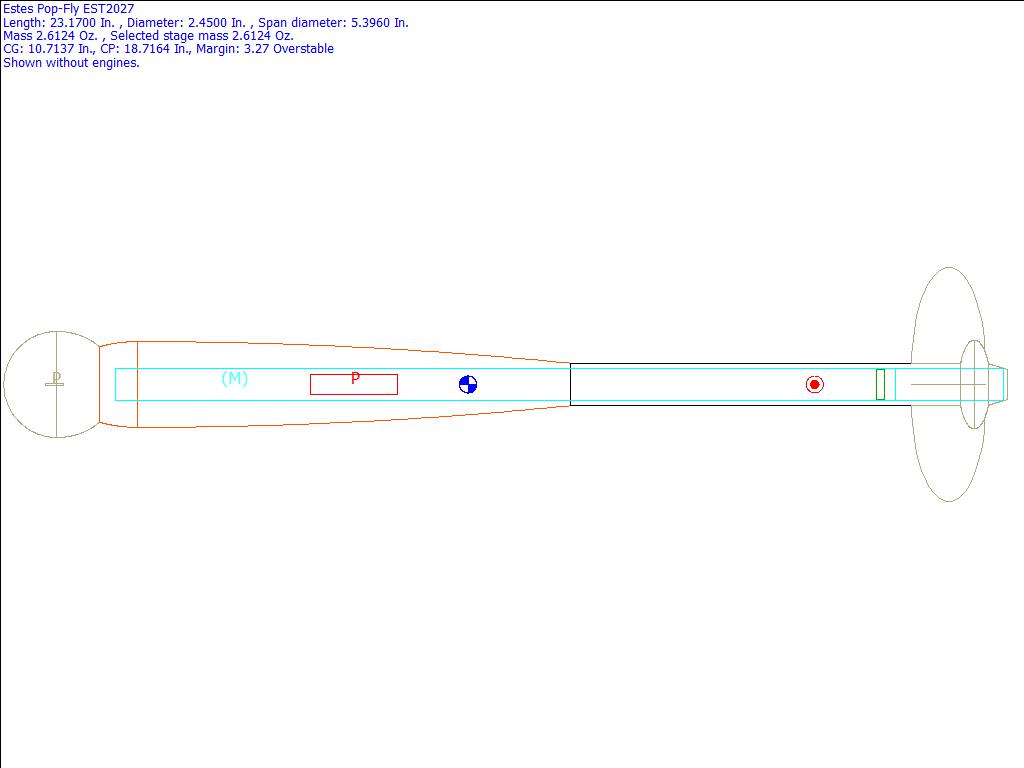Click the Shown without engines text

(71, 62)
